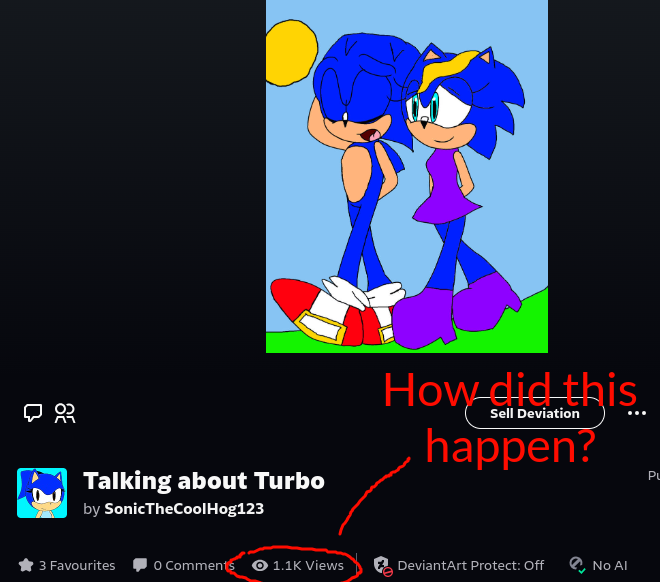The width and height of the screenshot is (660, 582).
Task: Open the hedgehog artwork image
Action: click(407, 176)
